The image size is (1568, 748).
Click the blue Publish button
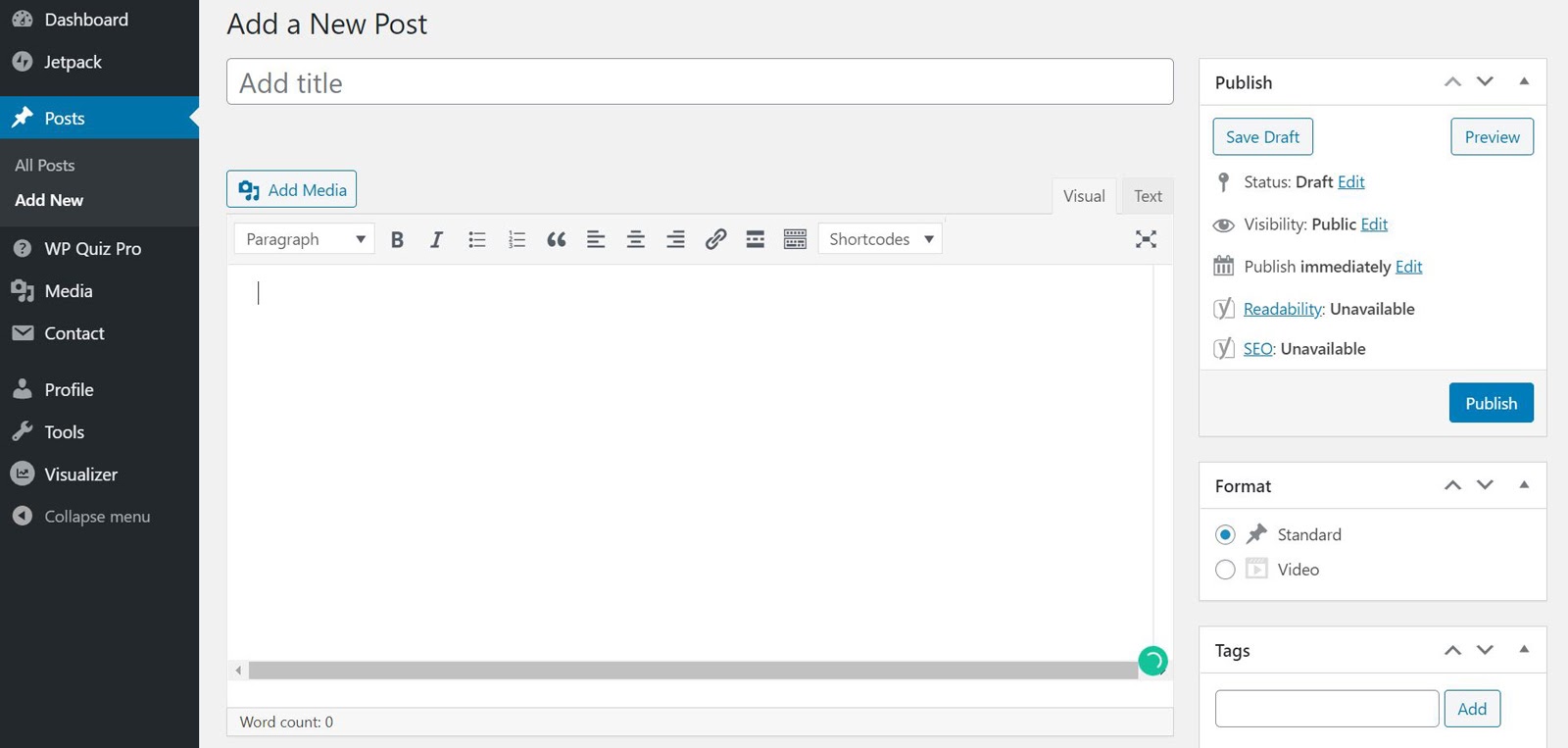[x=1491, y=403]
